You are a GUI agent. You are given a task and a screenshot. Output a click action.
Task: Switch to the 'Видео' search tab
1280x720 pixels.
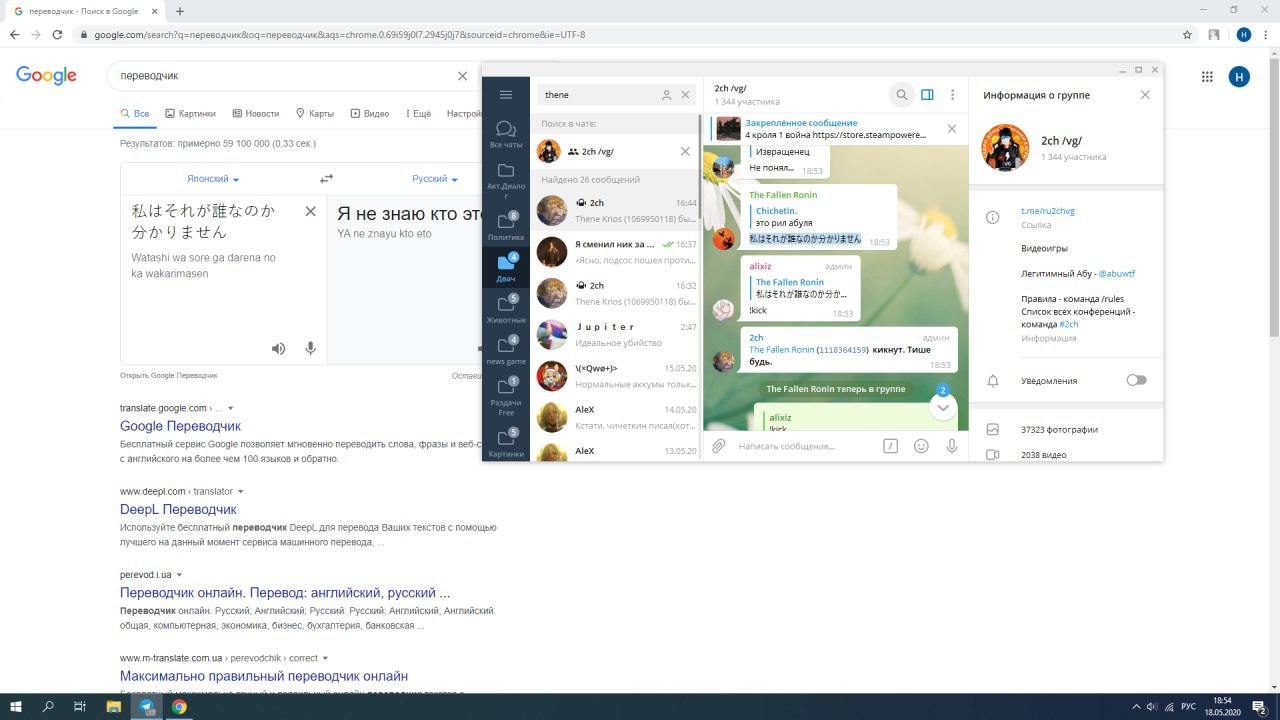click(x=370, y=114)
